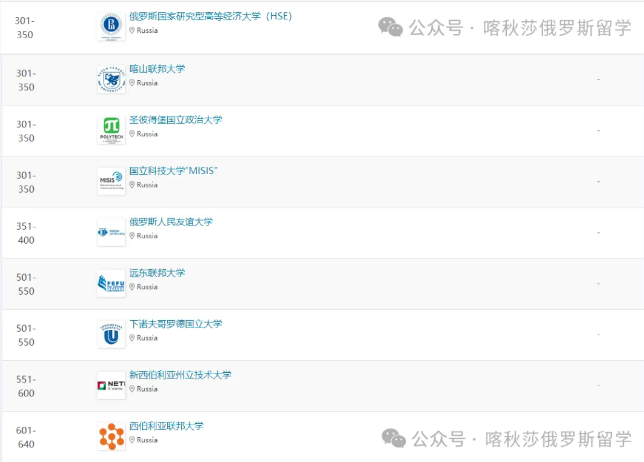This screenshot has width=644, height=462.
Task: Click Russia location under 远东联邦大学
Action: [x=147, y=287]
